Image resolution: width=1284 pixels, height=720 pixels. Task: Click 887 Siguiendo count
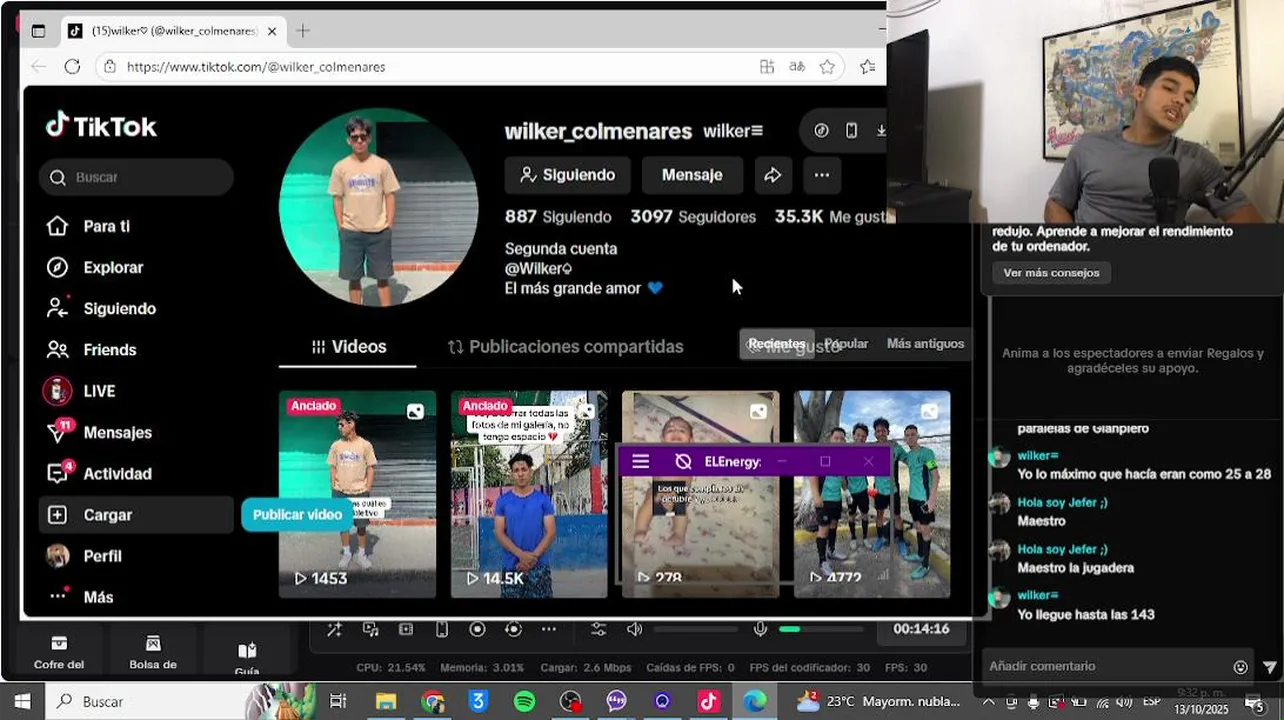(558, 216)
